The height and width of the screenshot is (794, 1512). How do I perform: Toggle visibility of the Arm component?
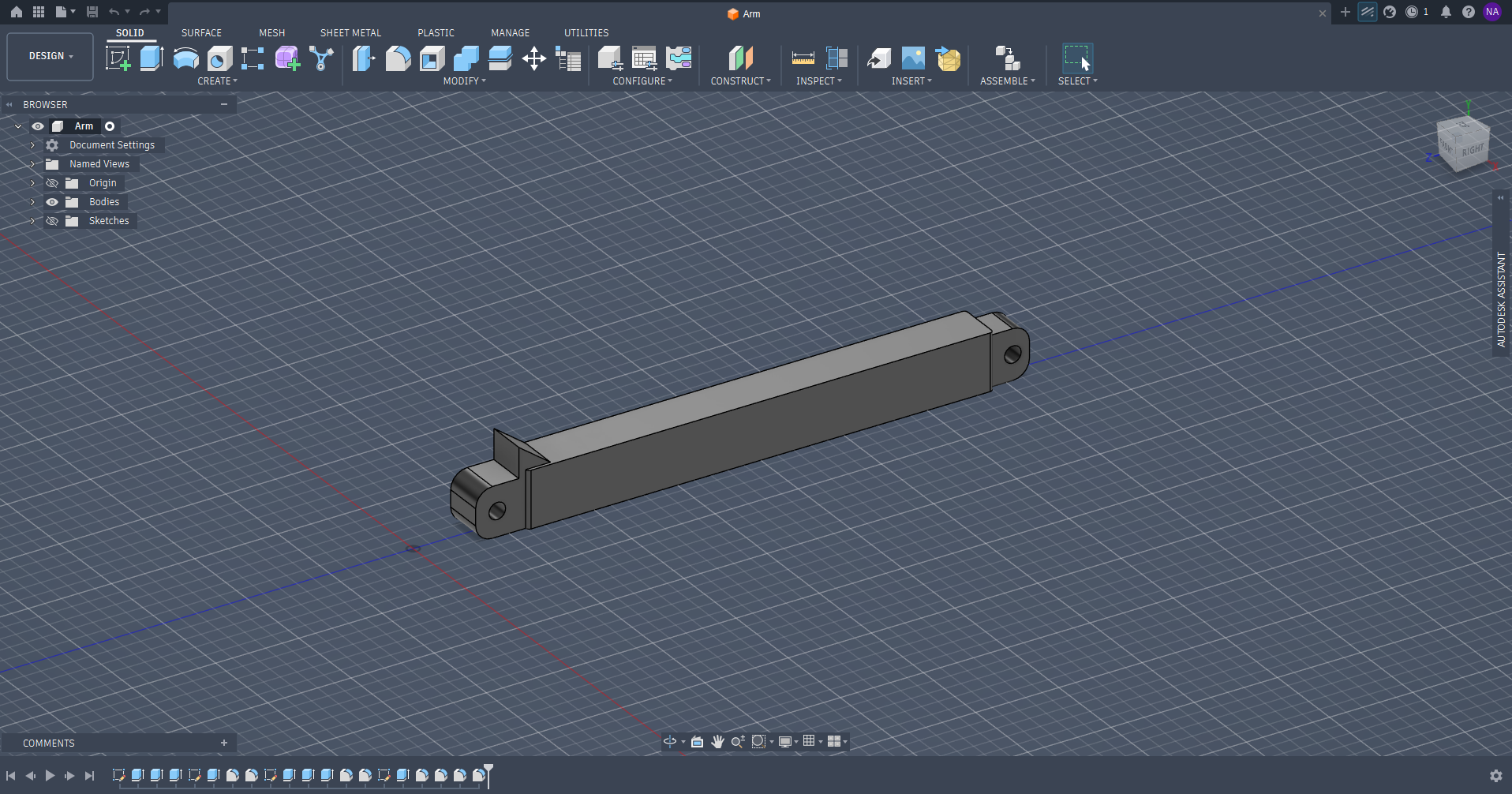(x=37, y=126)
